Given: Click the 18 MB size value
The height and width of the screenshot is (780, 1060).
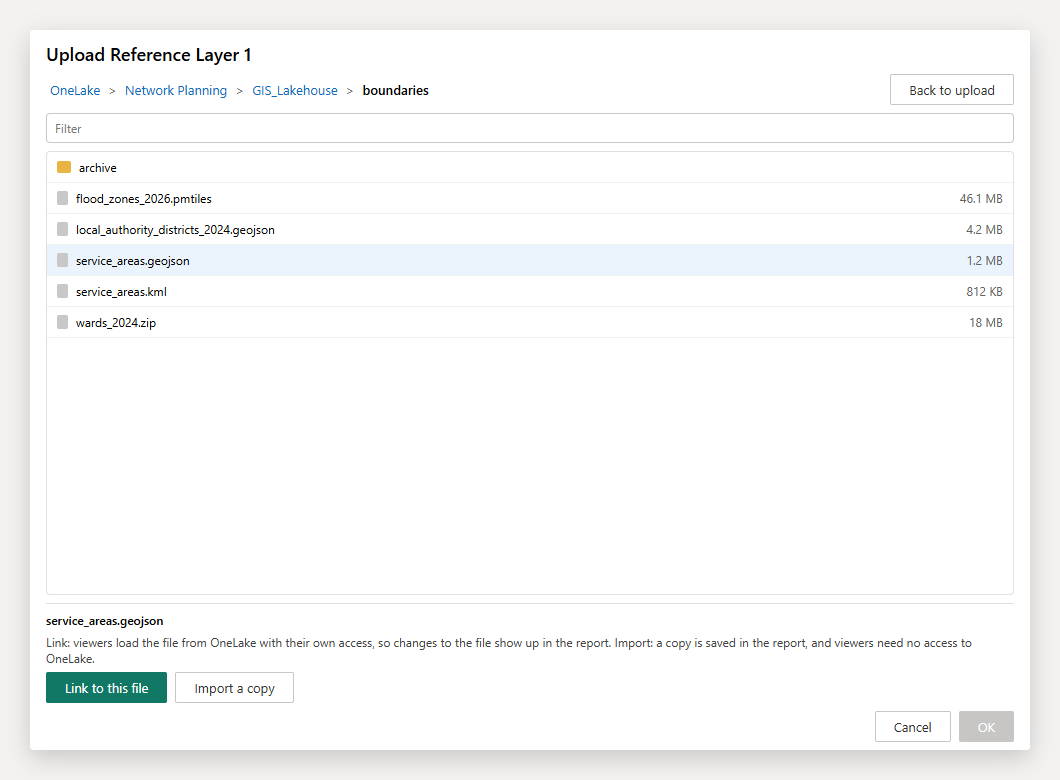Looking at the screenshot, I should point(986,323).
